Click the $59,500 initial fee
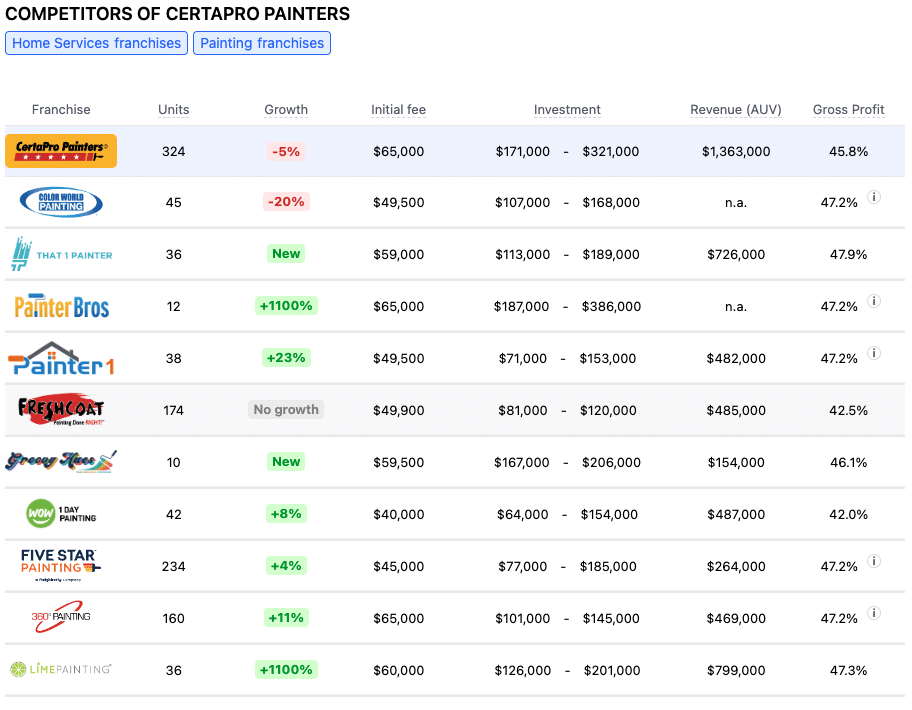The width and height of the screenshot is (912, 710). (x=398, y=462)
